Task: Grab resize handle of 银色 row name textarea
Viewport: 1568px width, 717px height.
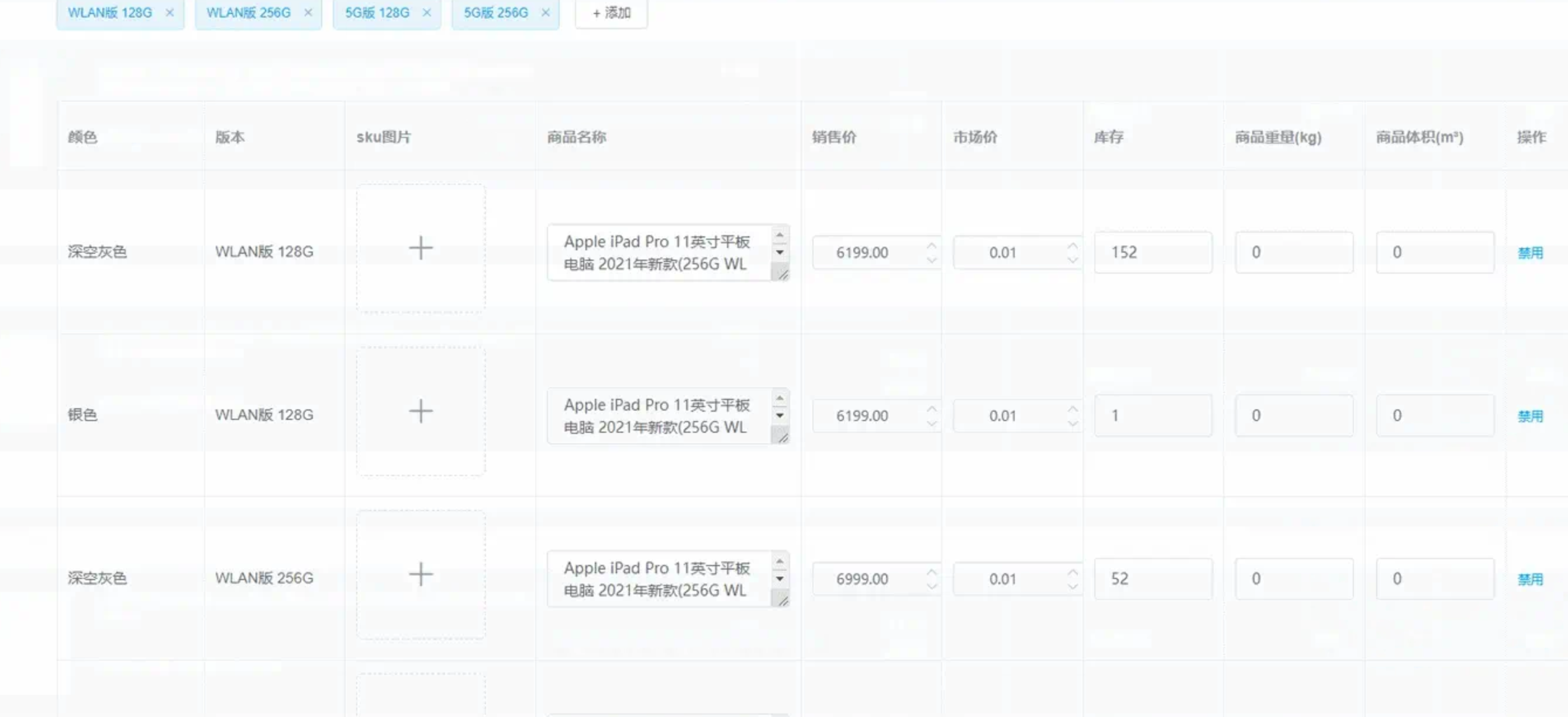Action: point(782,437)
